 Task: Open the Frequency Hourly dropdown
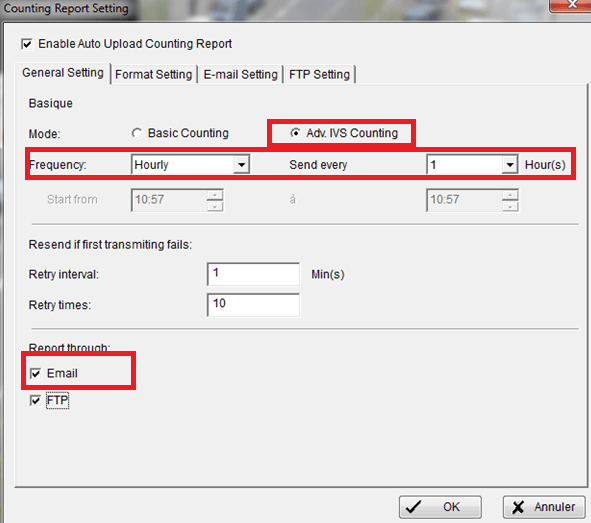190,165
